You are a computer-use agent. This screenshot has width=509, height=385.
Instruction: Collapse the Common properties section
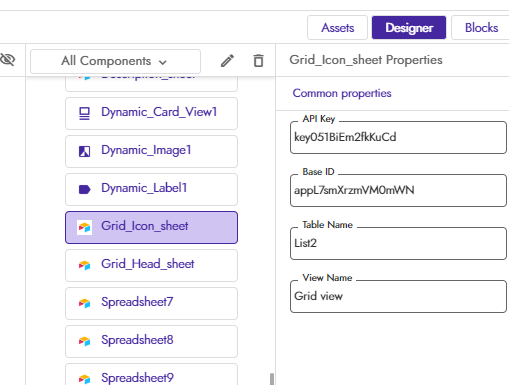click(342, 93)
